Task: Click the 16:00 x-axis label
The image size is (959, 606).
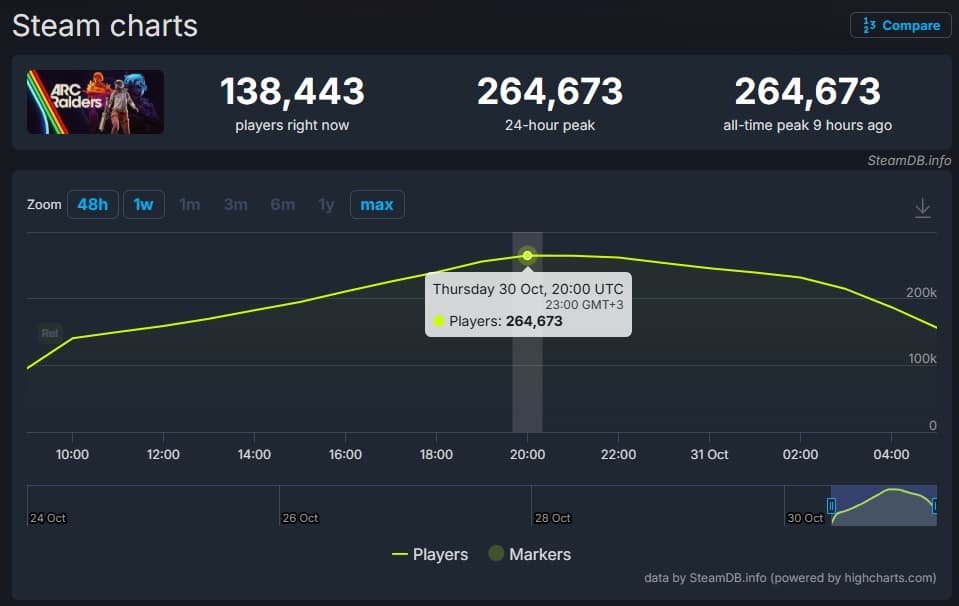Action: point(345,454)
